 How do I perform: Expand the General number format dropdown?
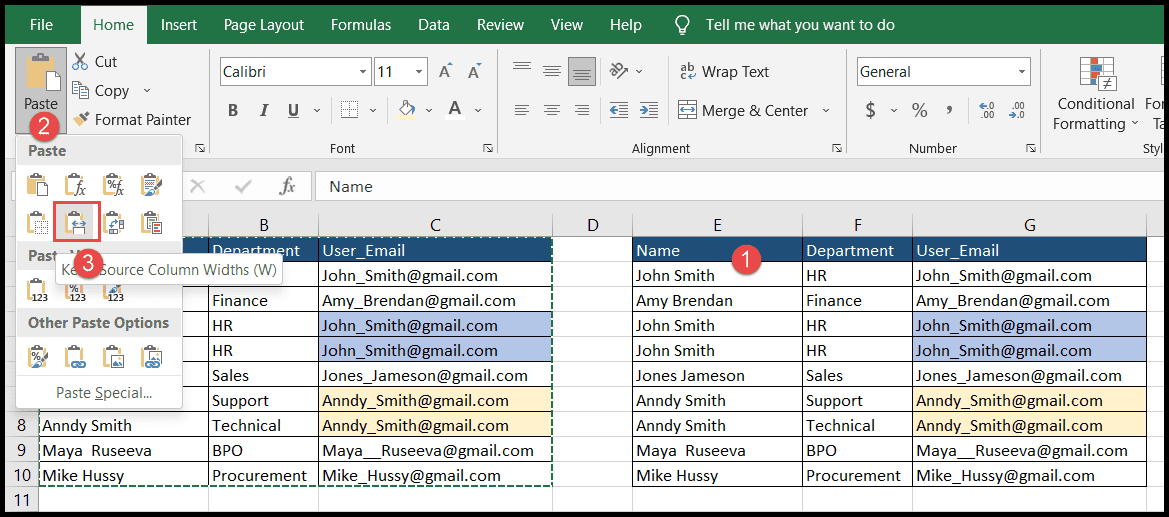point(1021,72)
